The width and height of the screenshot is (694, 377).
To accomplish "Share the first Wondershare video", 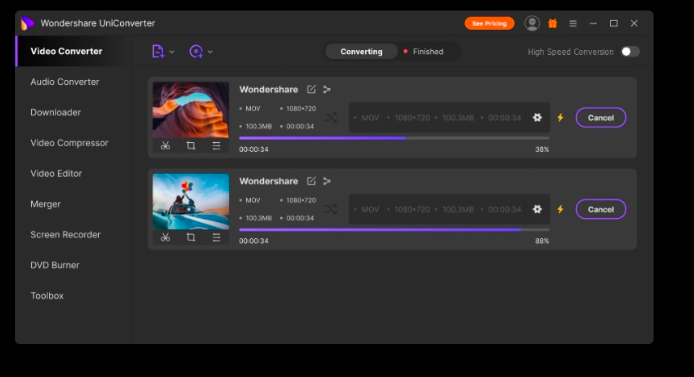I will coord(327,89).
